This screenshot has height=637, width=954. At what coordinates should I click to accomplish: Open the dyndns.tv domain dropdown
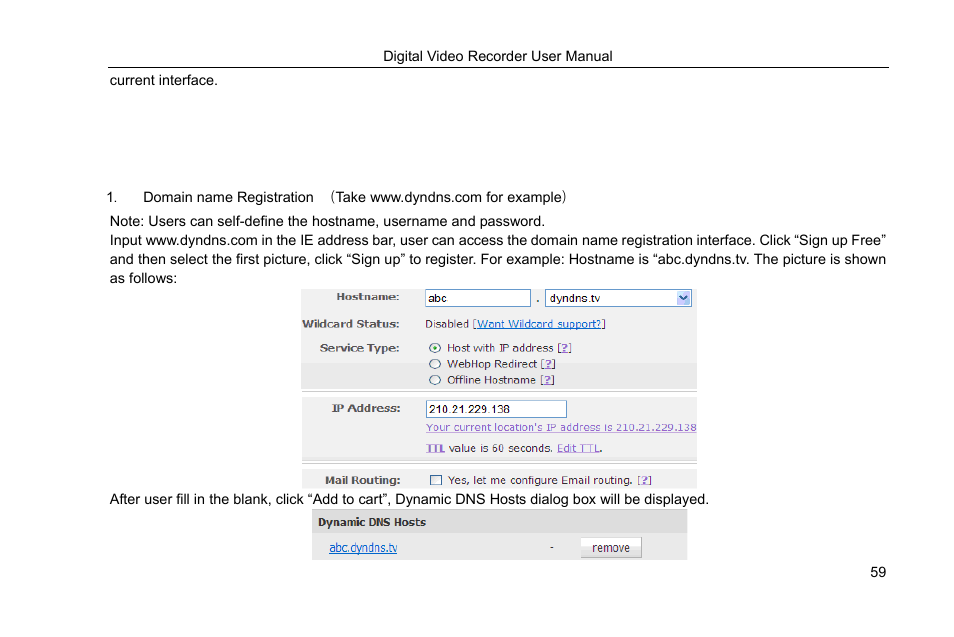coord(683,298)
